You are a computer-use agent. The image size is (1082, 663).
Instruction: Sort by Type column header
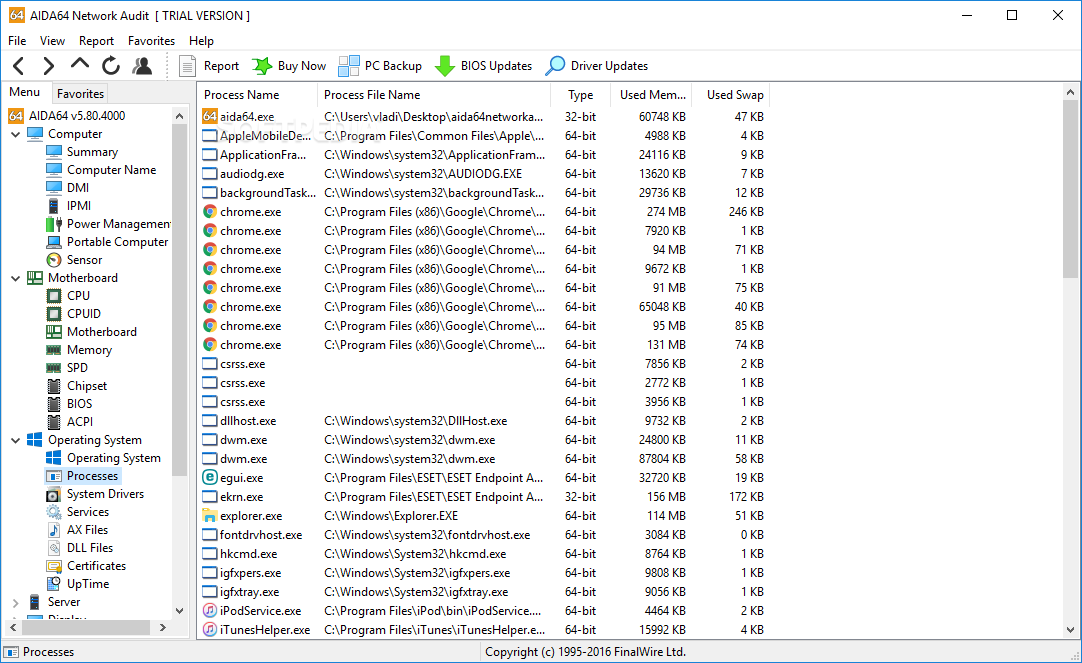coord(580,95)
